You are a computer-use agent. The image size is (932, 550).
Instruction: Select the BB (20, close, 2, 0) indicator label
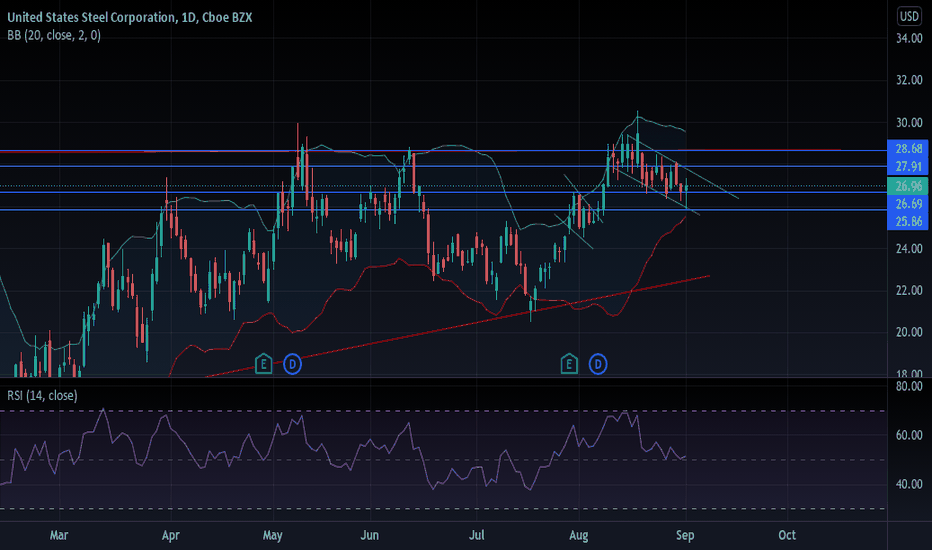point(54,36)
